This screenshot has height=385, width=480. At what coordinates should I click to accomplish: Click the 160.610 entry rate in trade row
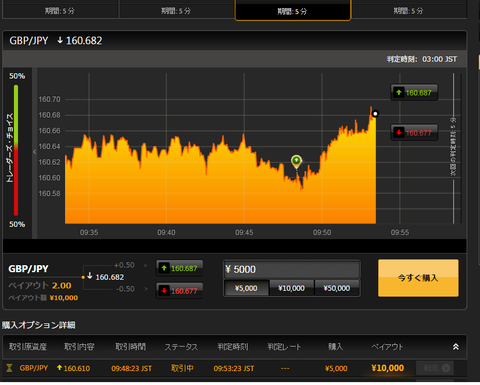(73, 368)
